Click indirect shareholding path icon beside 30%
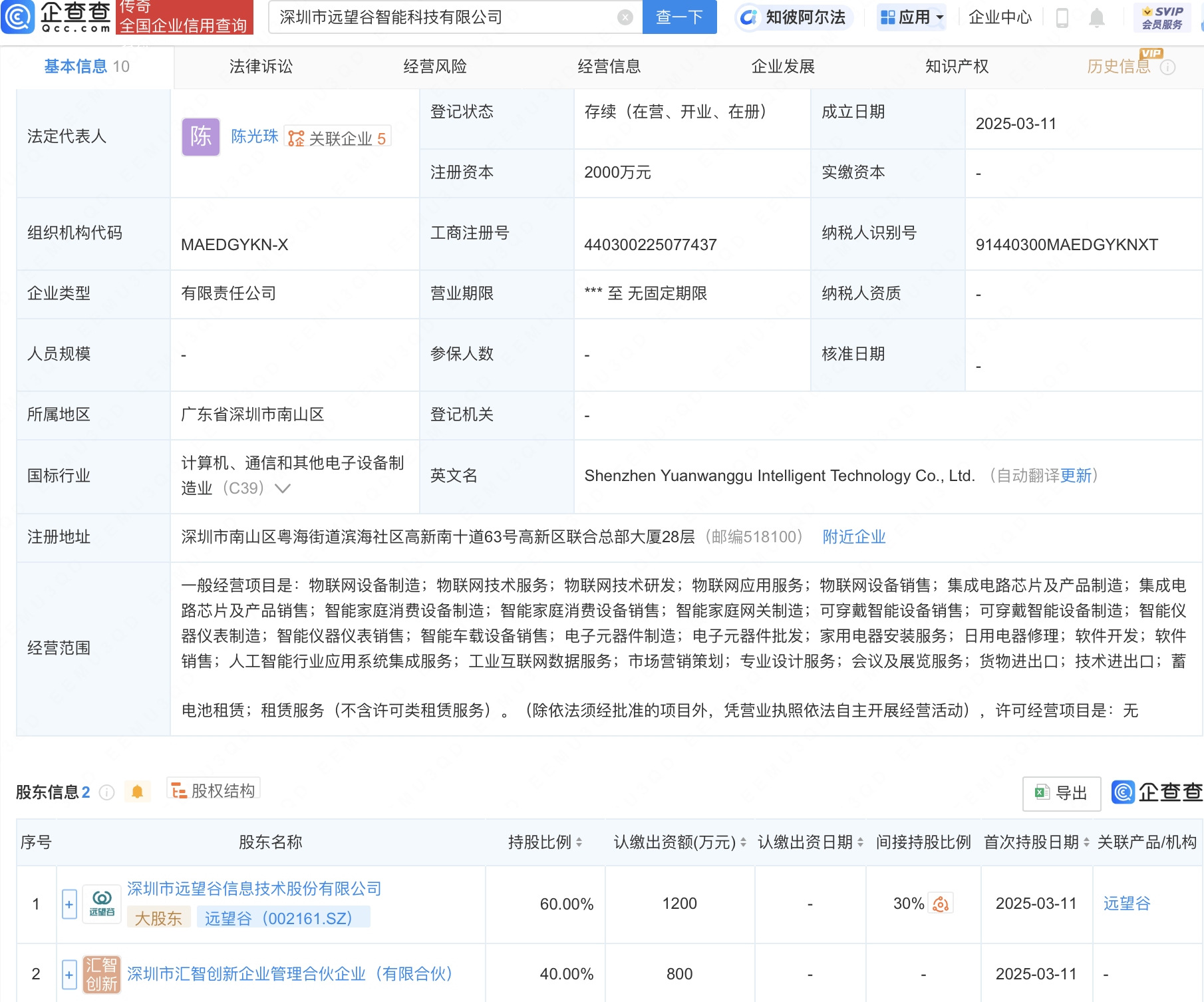This screenshot has width=1204, height=1002. [941, 904]
